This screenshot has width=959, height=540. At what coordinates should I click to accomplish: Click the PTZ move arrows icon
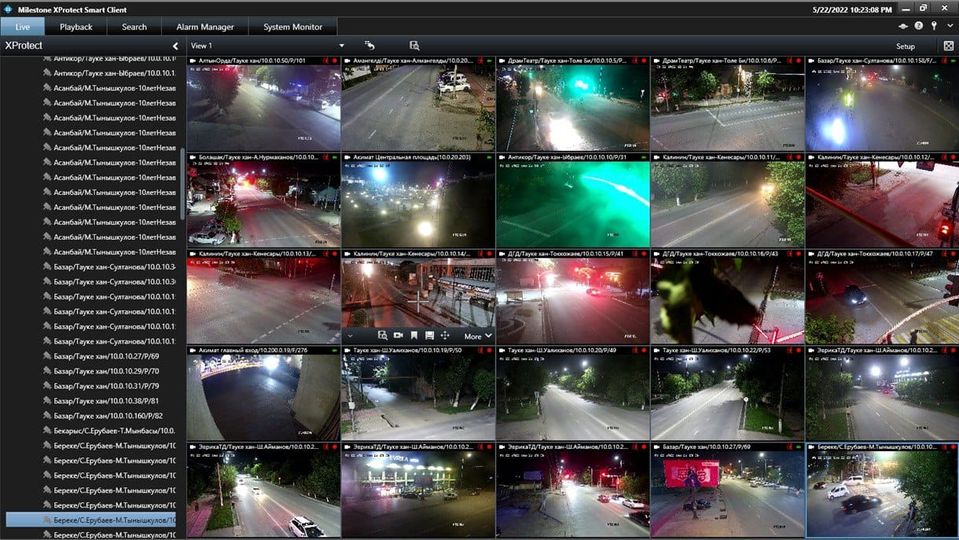click(445, 336)
